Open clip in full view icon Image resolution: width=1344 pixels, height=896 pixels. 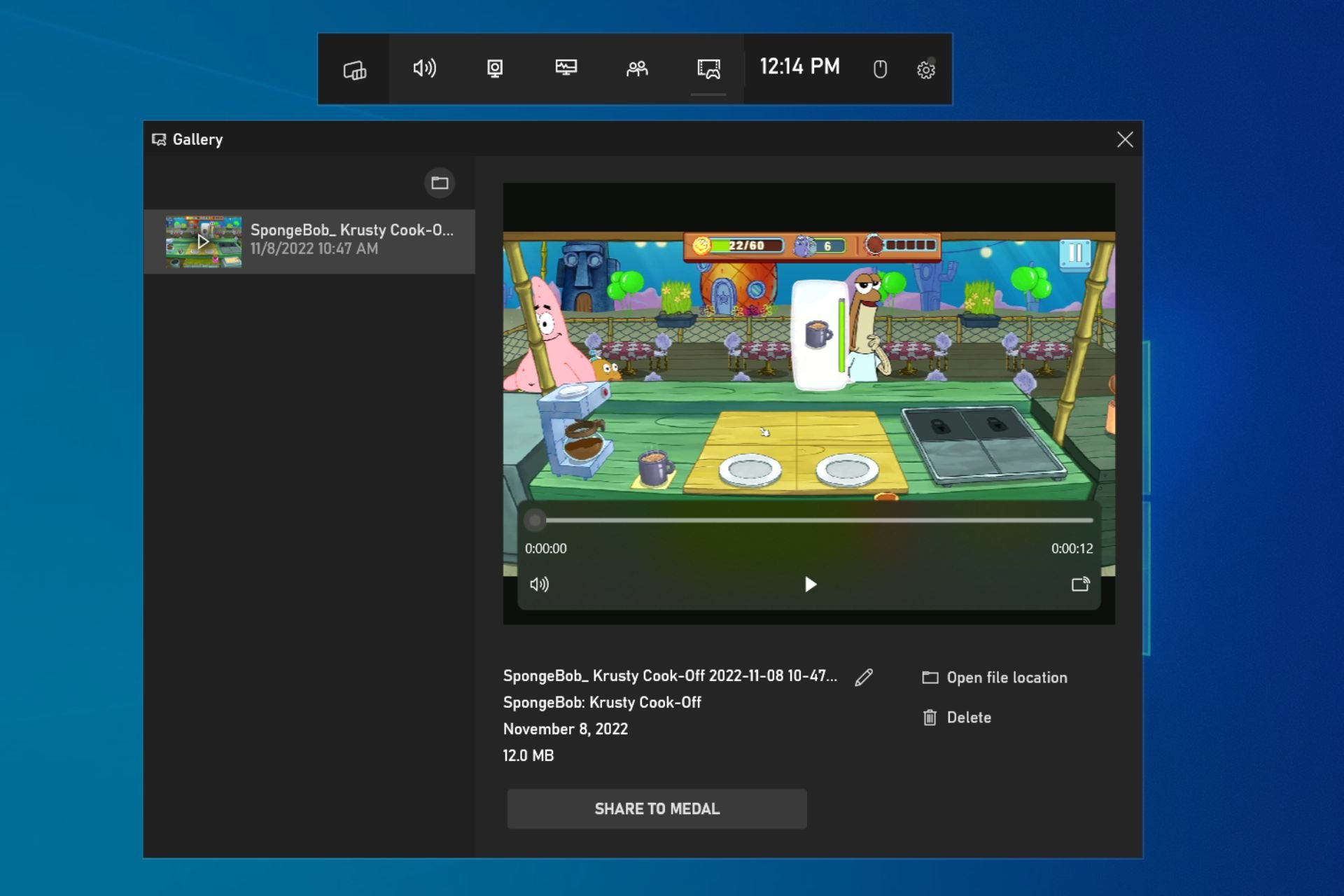1080,584
